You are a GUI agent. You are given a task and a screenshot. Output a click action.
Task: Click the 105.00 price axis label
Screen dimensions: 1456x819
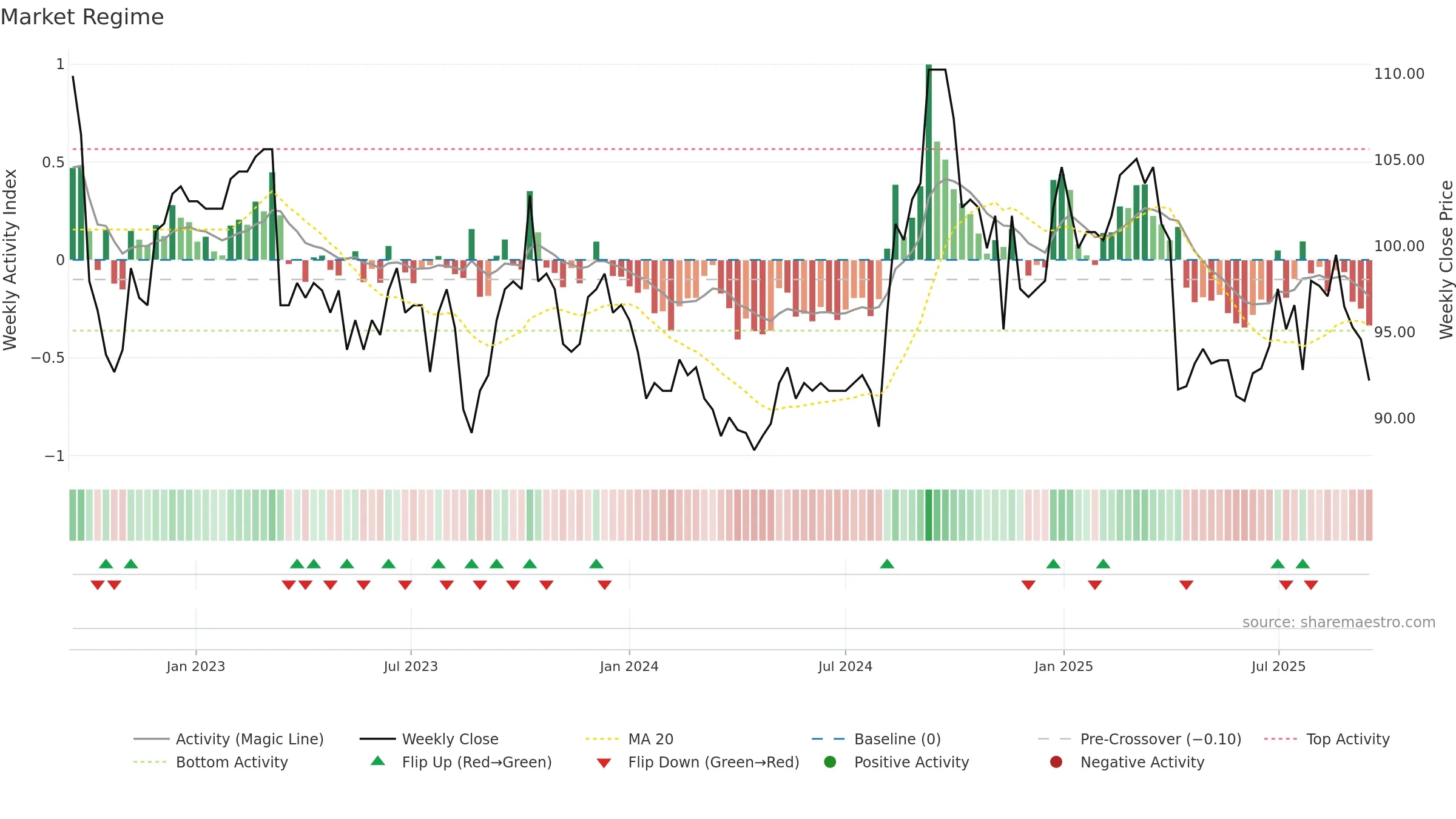pyautogui.click(x=1399, y=160)
